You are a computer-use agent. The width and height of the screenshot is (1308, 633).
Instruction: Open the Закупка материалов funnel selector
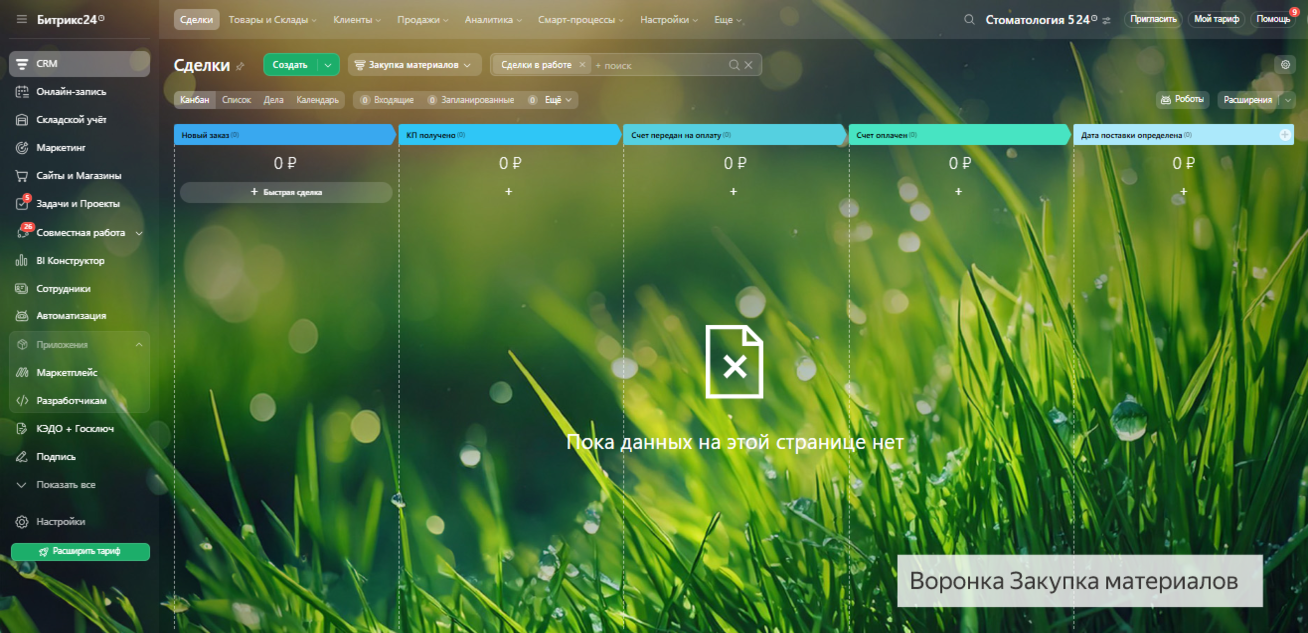415,65
